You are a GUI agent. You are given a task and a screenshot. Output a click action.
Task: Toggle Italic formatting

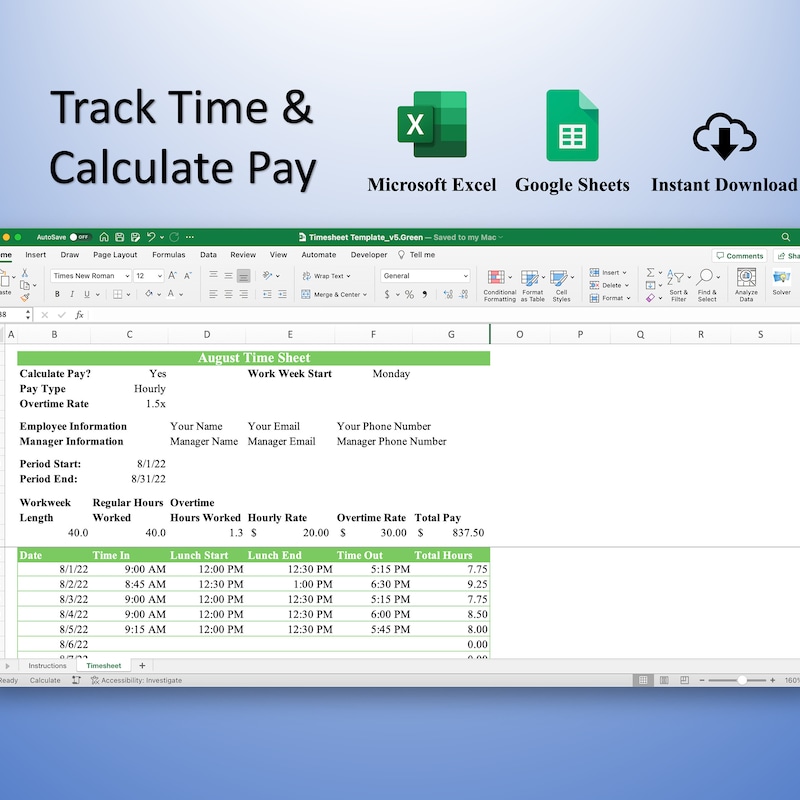tap(72, 294)
